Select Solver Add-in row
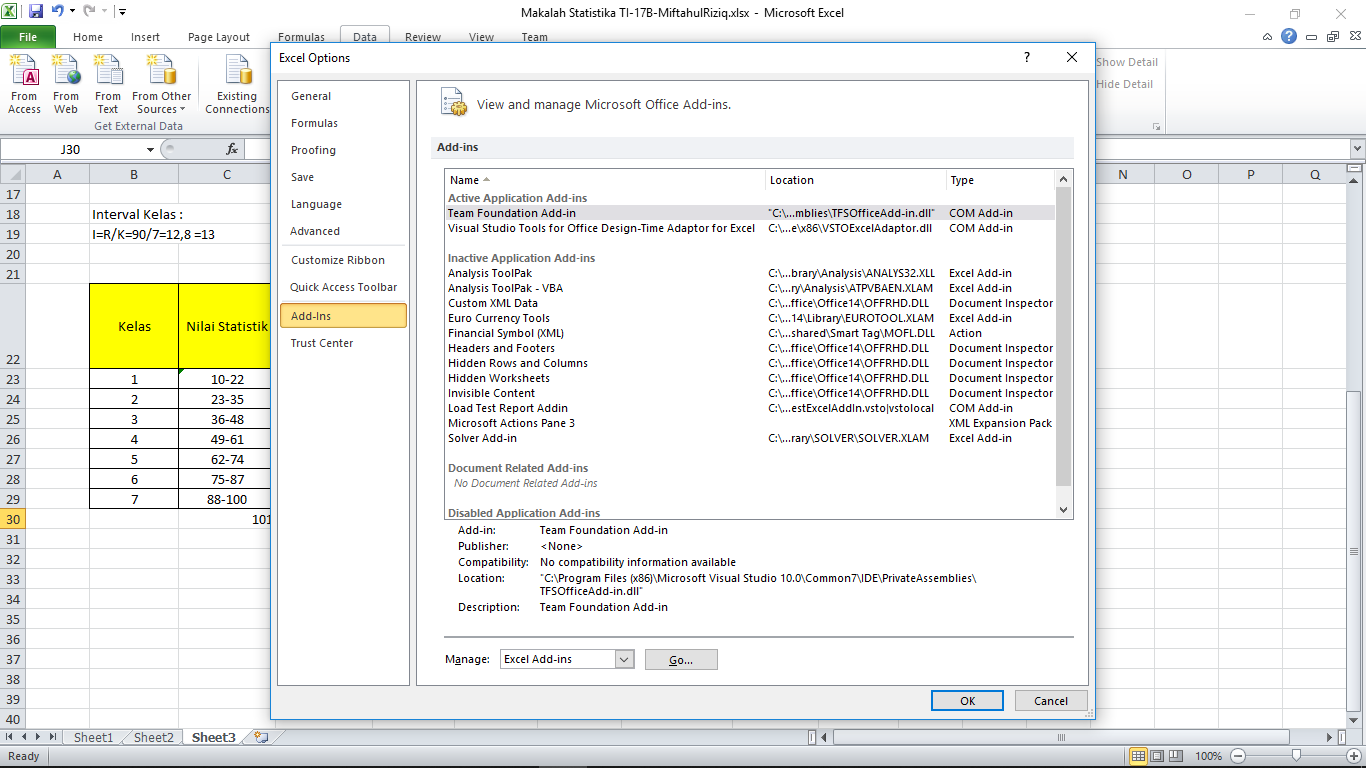1366x768 pixels. tap(750, 438)
